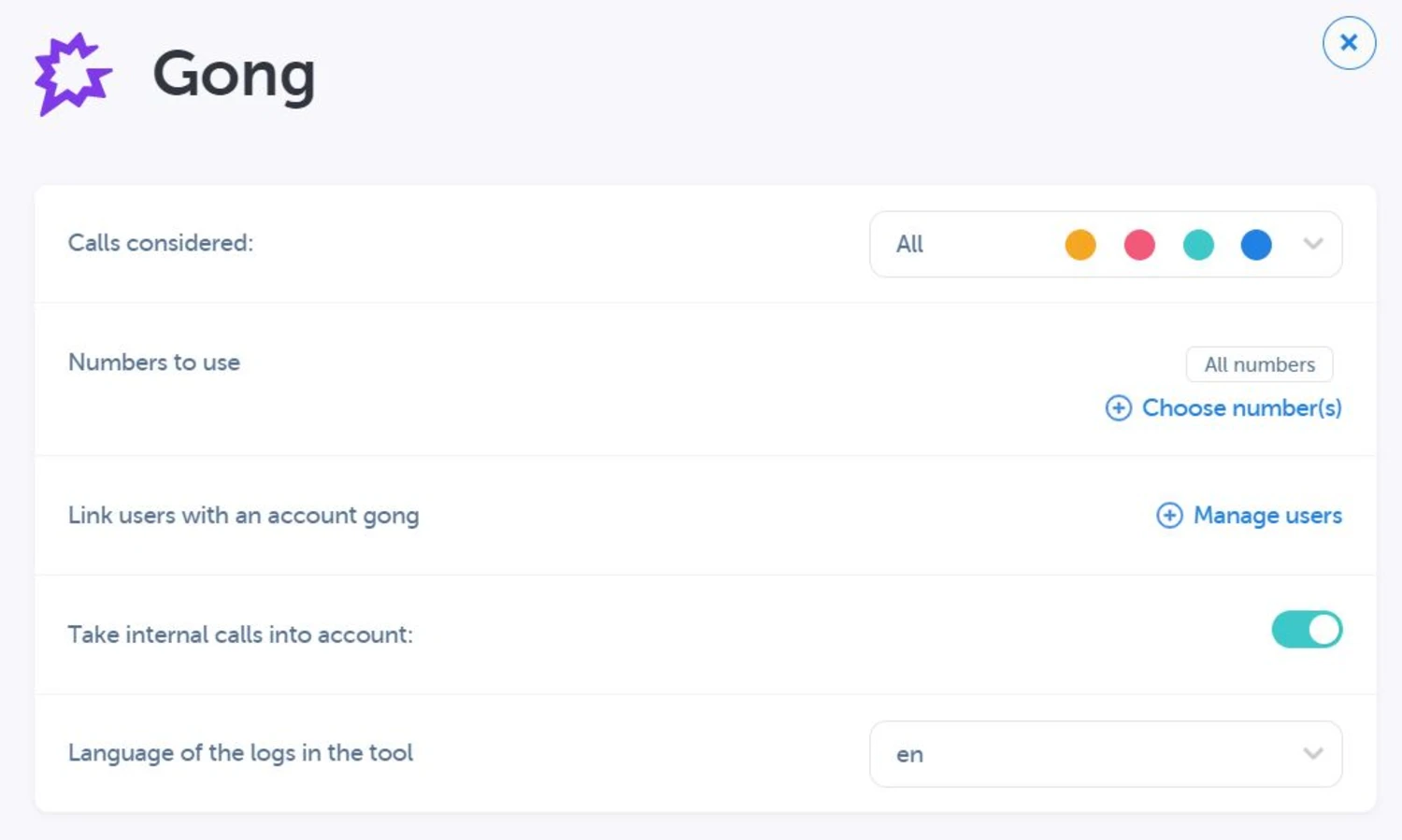The width and height of the screenshot is (1402, 840).
Task: Click the plus icon beside Choose number(s)
Action: [x=1118, y=408]
